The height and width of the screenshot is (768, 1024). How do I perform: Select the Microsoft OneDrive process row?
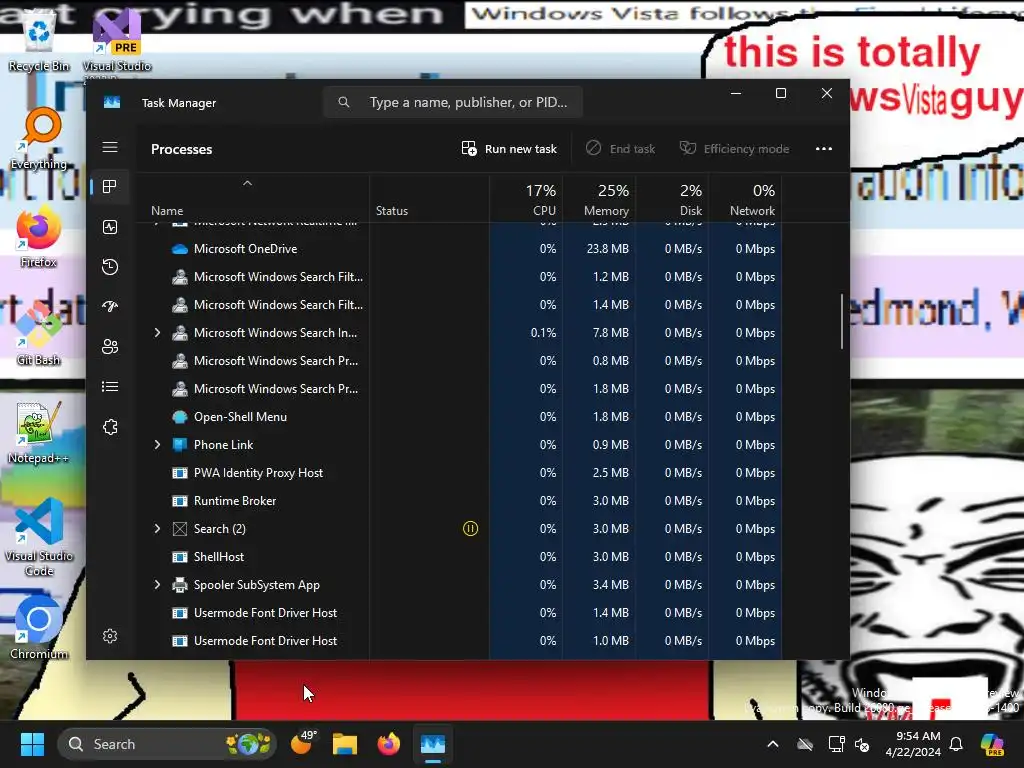click(x=459, y=249)
